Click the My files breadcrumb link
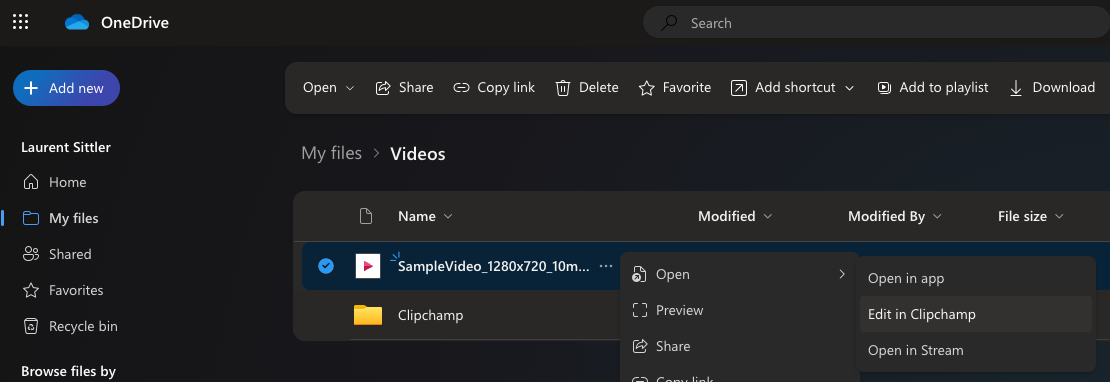Viewport: 1110px width, 382px height. click(x=331, y=153)
